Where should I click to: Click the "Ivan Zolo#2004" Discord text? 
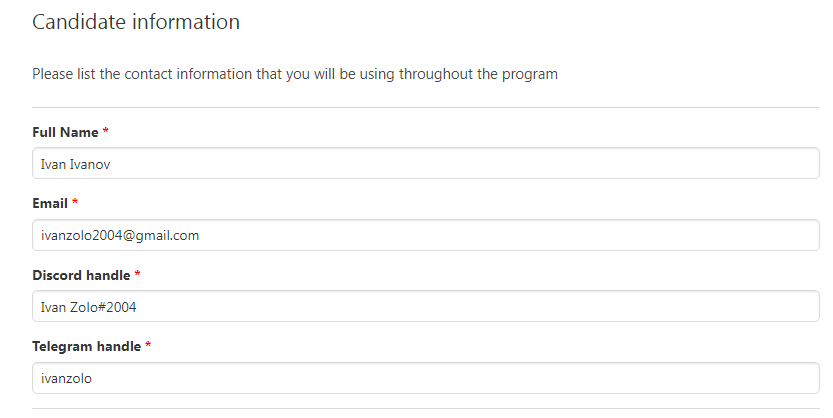point(88,307)
